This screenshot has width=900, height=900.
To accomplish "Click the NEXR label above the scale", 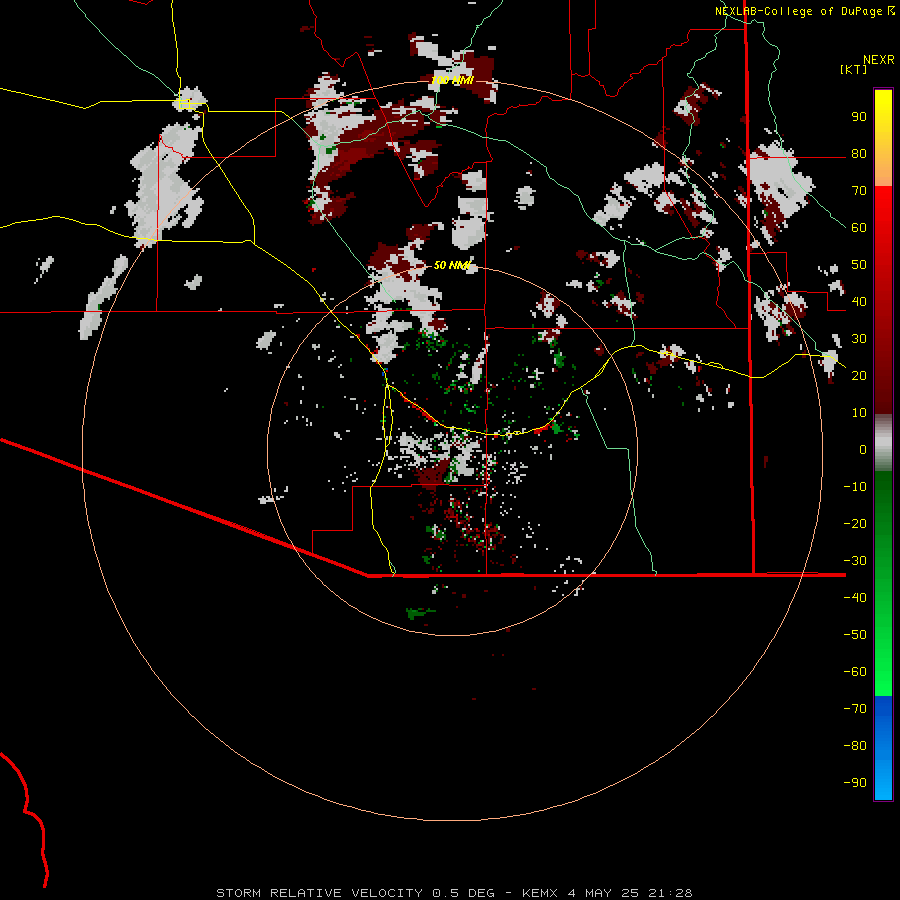I will 878,60.
